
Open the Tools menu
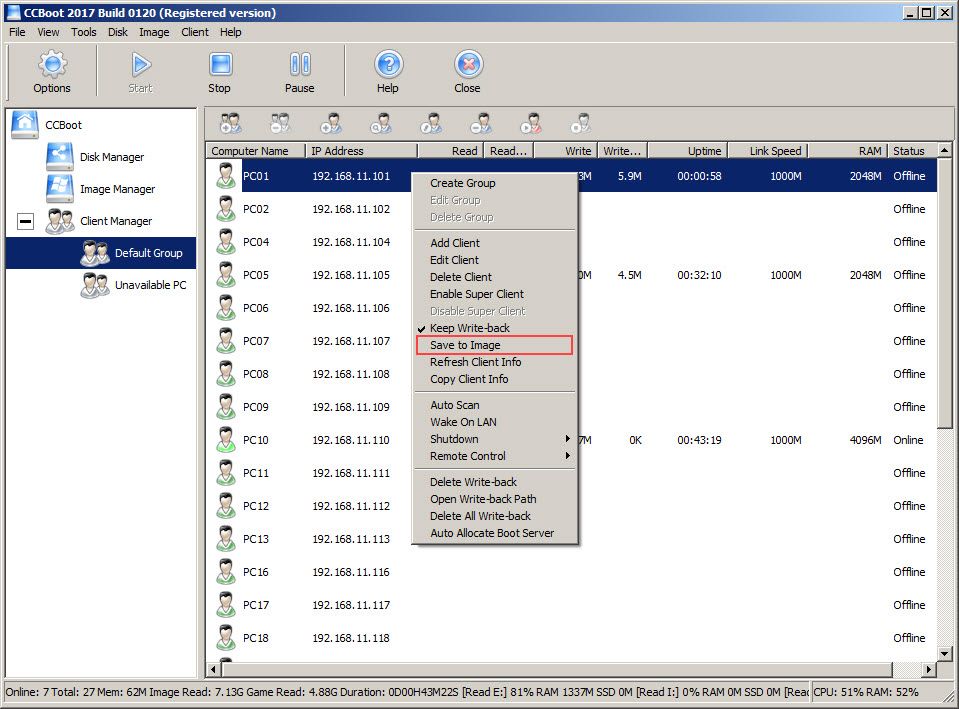[84, 32]
